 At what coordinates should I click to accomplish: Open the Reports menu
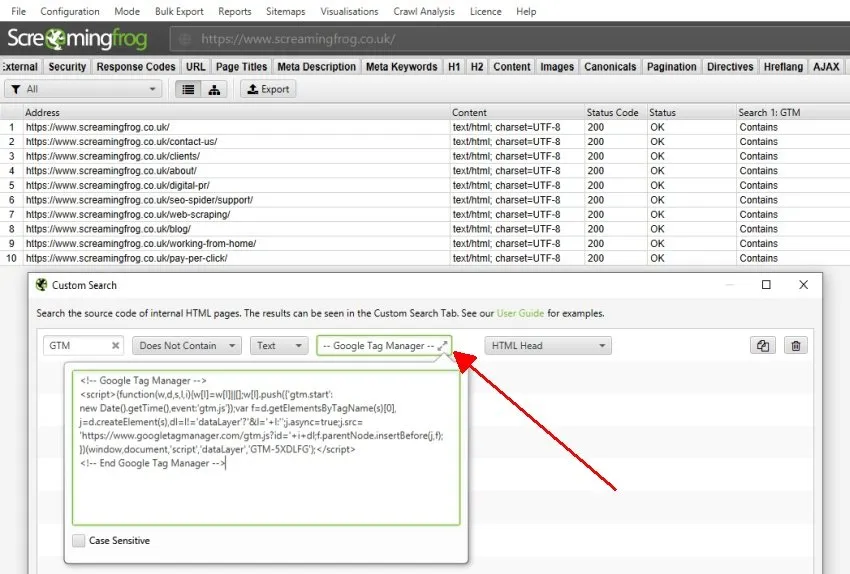[235, 11]
